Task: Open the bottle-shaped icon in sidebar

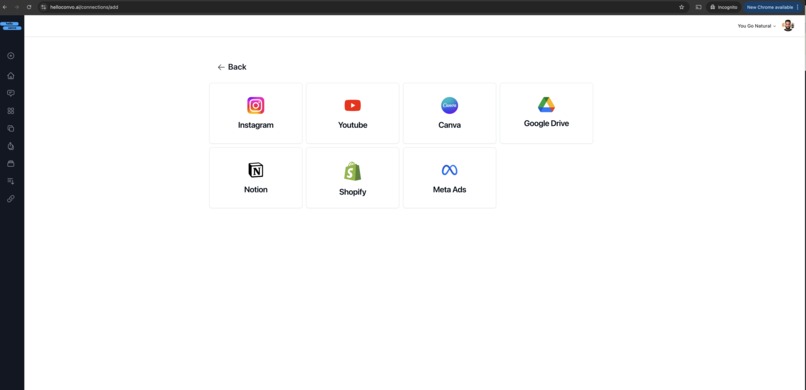Action: coord(11,146)
